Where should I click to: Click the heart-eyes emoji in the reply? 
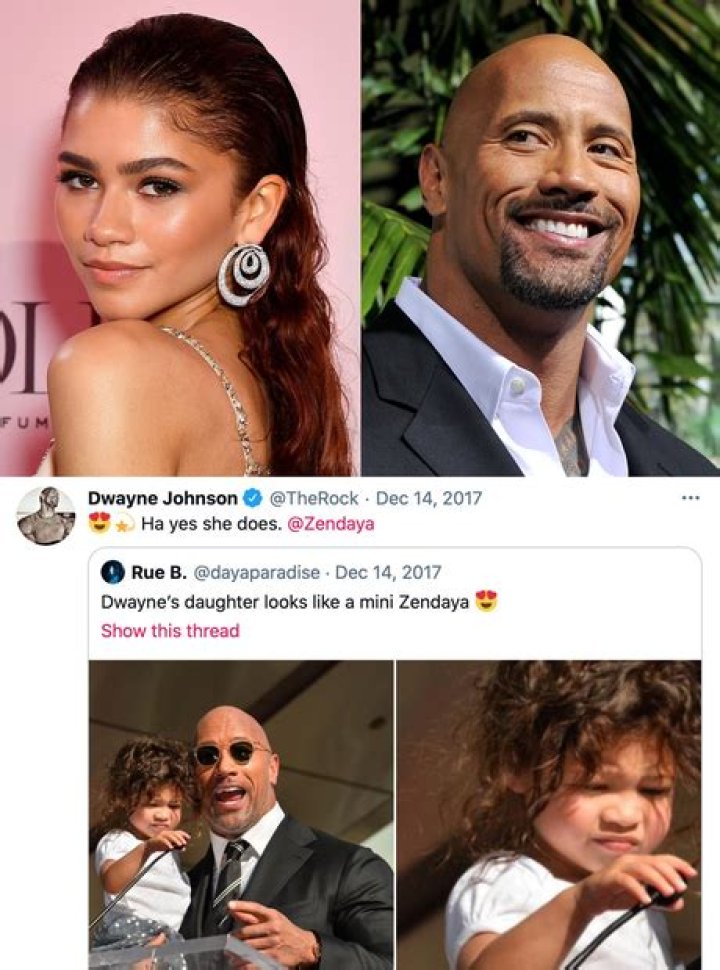pos(99,522)
